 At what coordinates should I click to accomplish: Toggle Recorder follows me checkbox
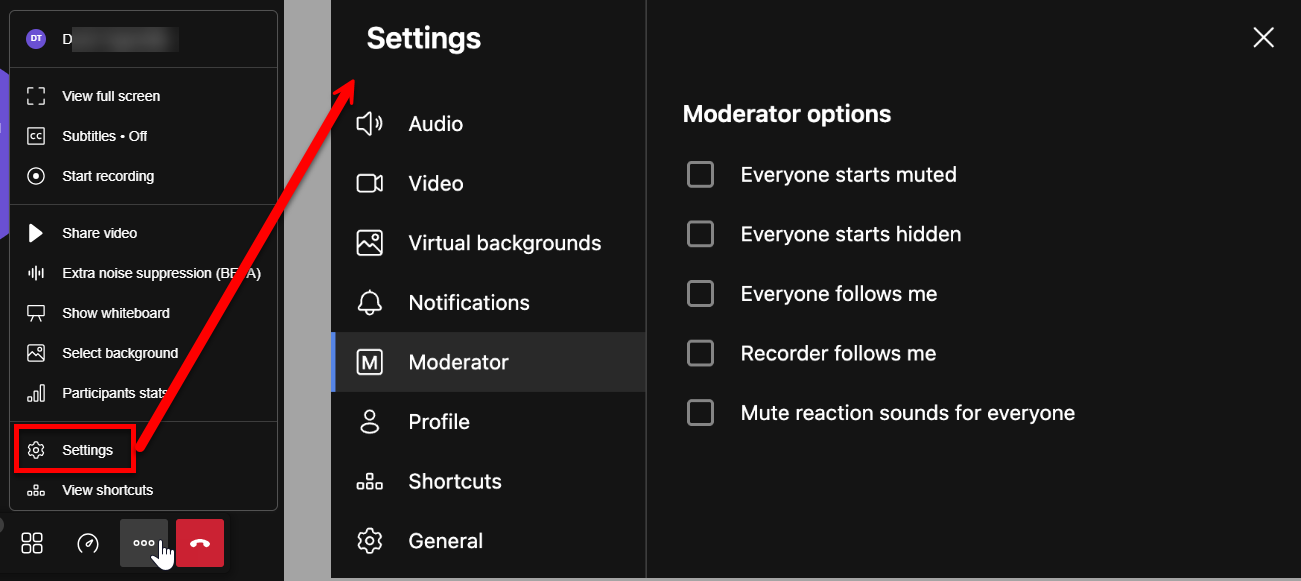coord(700,353)
